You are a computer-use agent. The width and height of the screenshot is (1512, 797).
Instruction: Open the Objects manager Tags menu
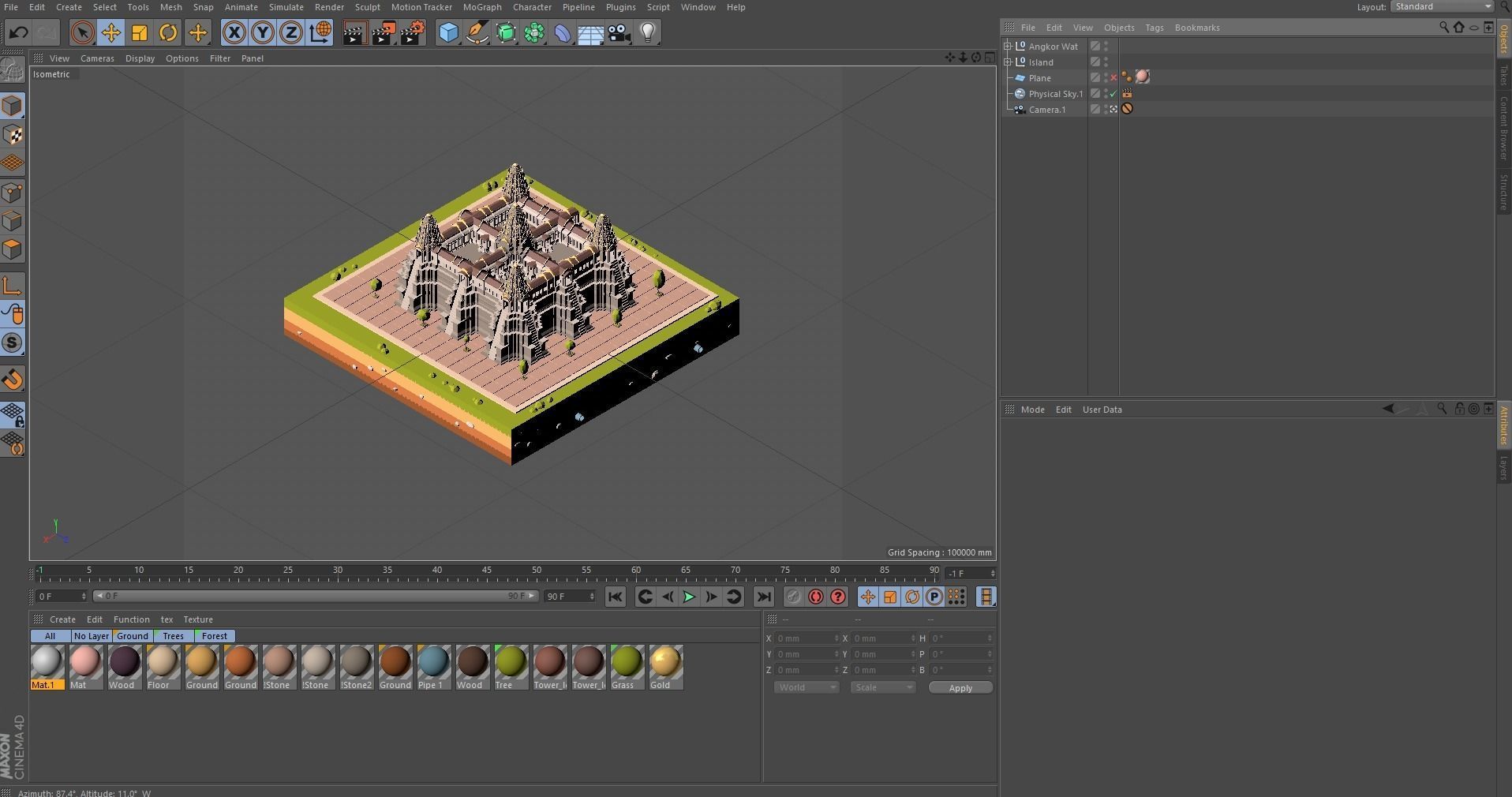[x=1154, y=28]
